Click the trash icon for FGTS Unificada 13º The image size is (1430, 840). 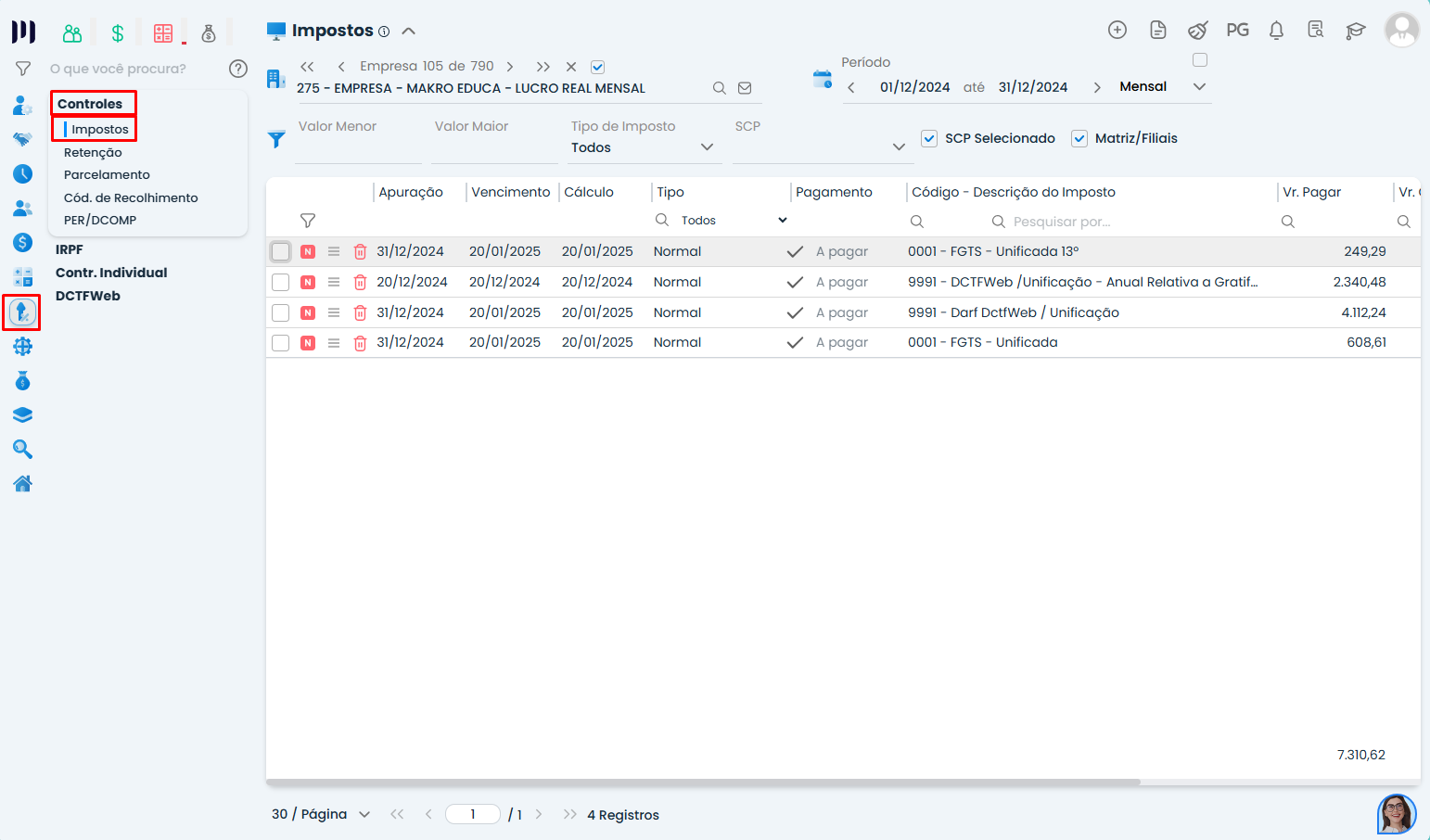click(x=361, y=252)
